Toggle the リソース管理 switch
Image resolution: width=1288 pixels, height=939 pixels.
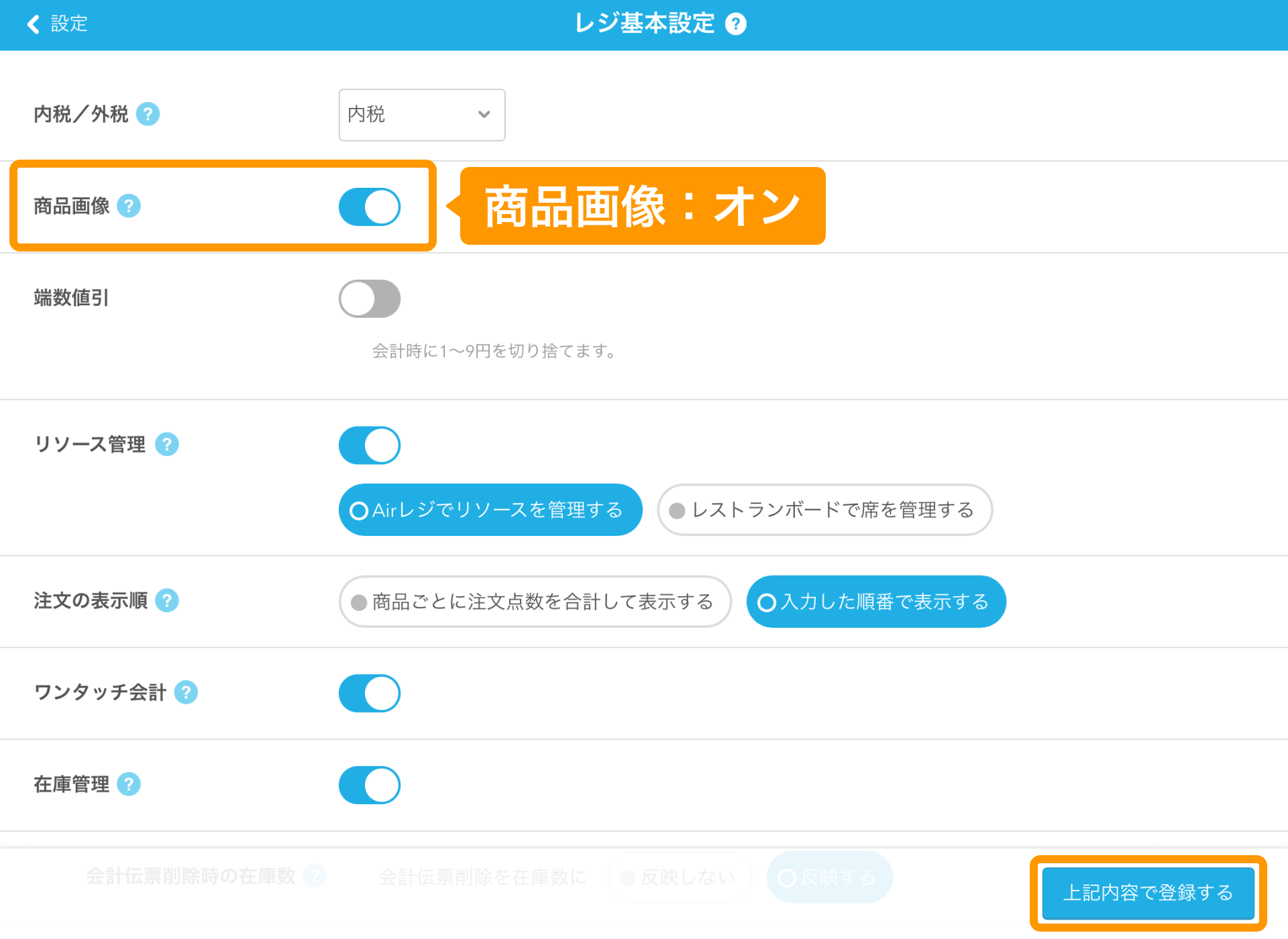point(370,445)
